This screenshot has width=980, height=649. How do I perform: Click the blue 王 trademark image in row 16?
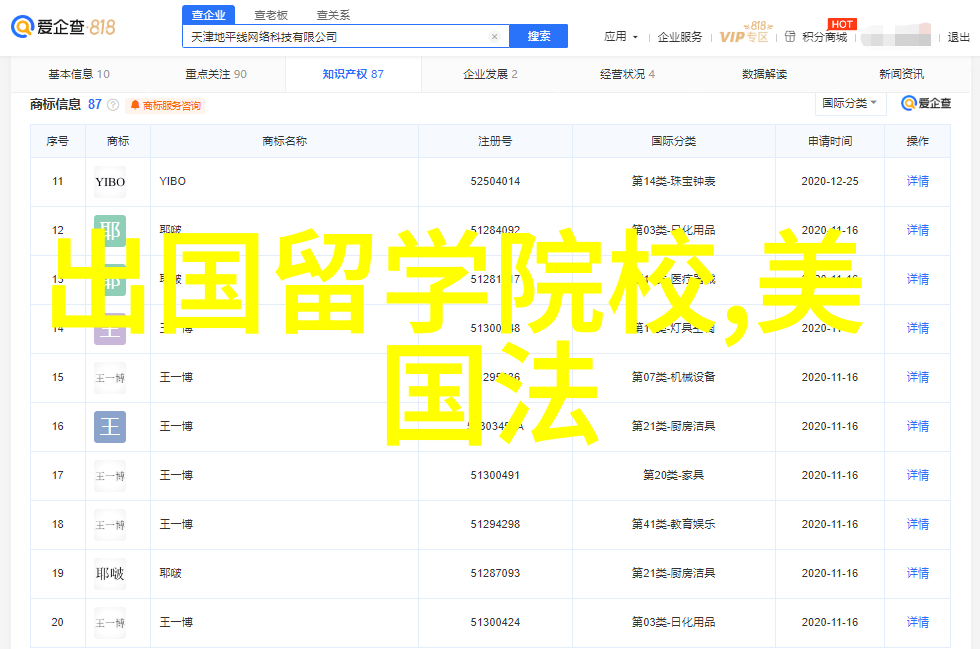110,427
